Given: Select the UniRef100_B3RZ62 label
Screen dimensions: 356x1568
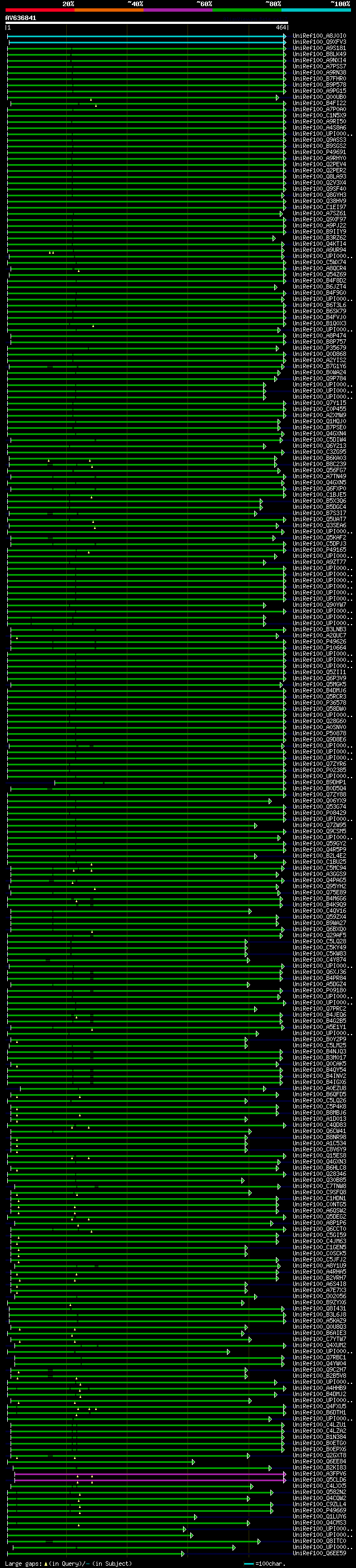Looking at the screenshot, I should coord(319,238).
